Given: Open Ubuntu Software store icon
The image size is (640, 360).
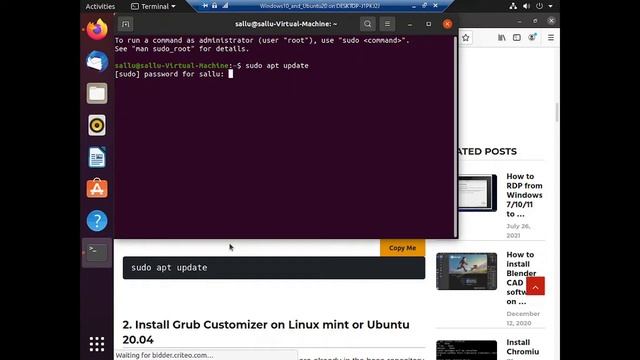Looking at the screenshot, I should (97, 189).
